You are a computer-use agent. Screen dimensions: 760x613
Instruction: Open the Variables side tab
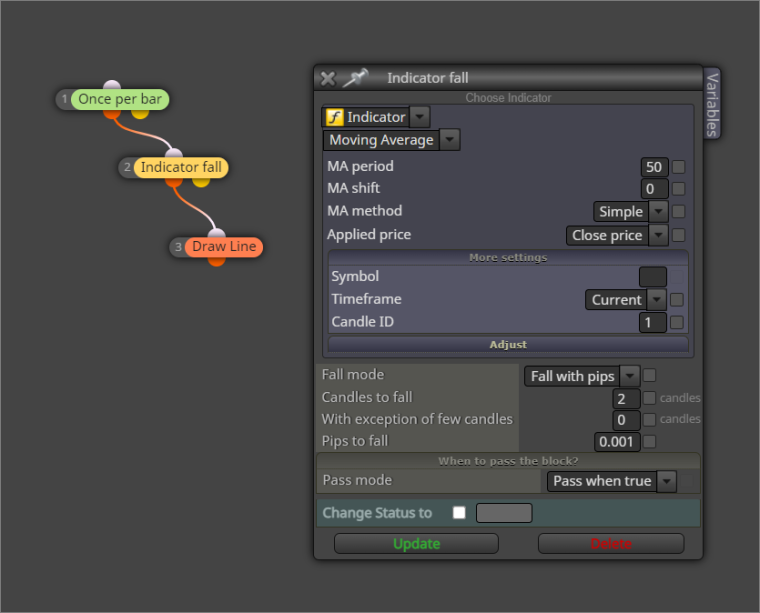tap(712, 105)
